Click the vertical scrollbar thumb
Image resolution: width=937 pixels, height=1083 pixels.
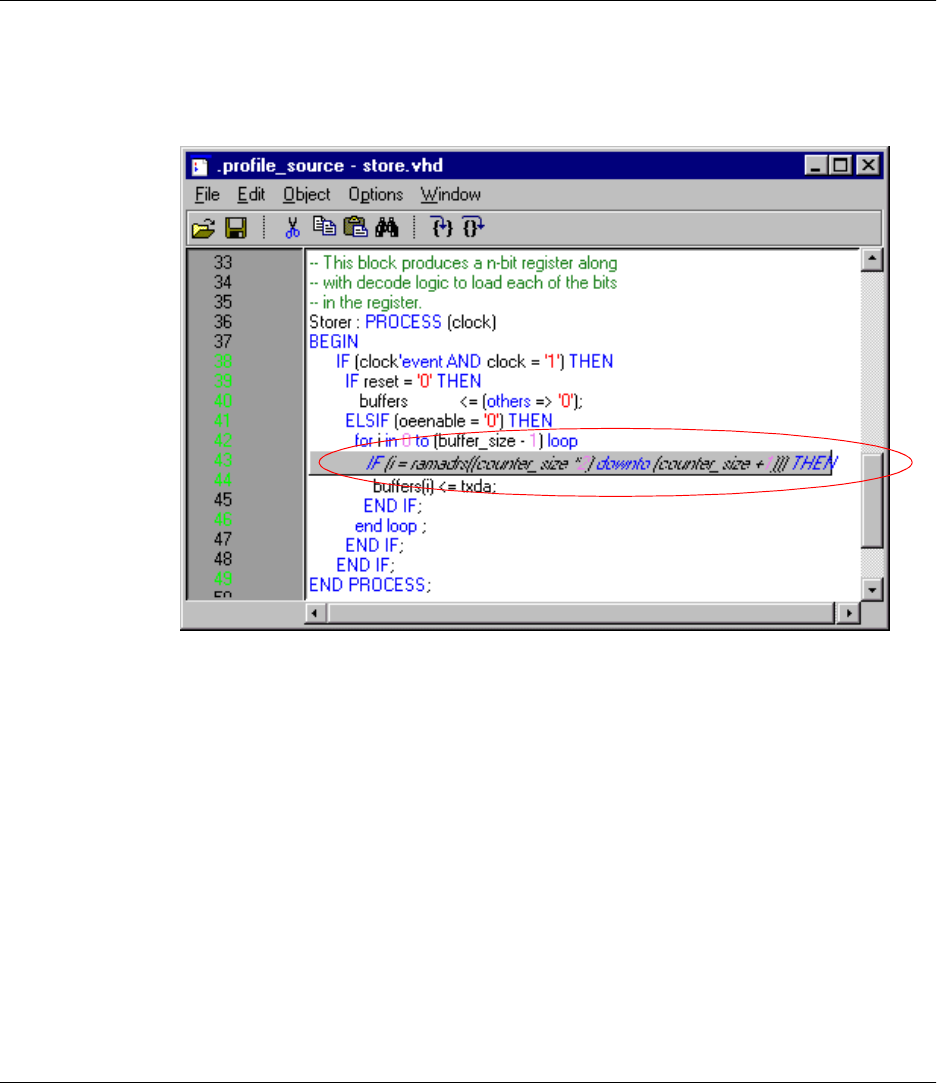872,501
